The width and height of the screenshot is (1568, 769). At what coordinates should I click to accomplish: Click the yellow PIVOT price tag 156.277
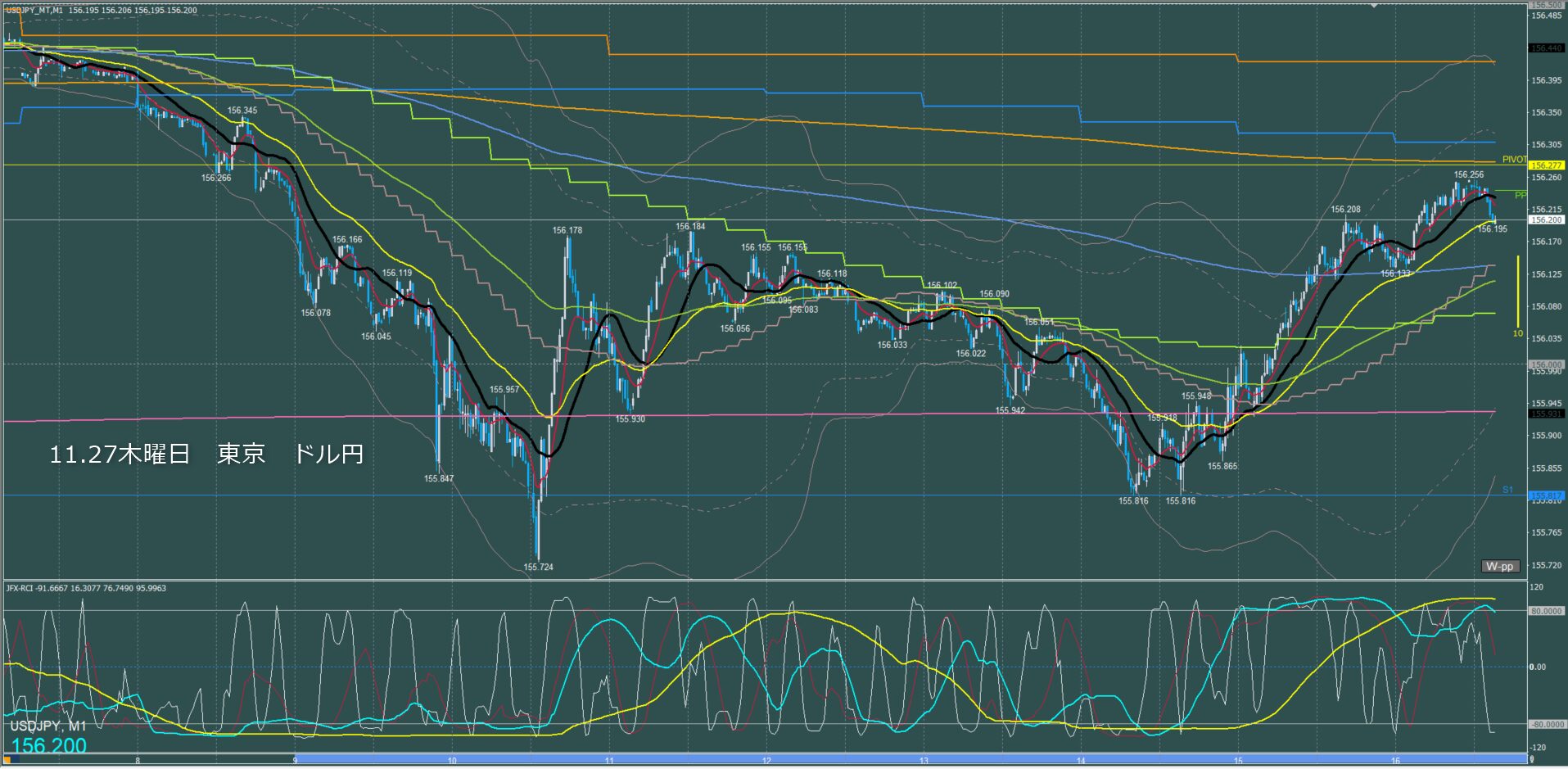coord(1546,165)
